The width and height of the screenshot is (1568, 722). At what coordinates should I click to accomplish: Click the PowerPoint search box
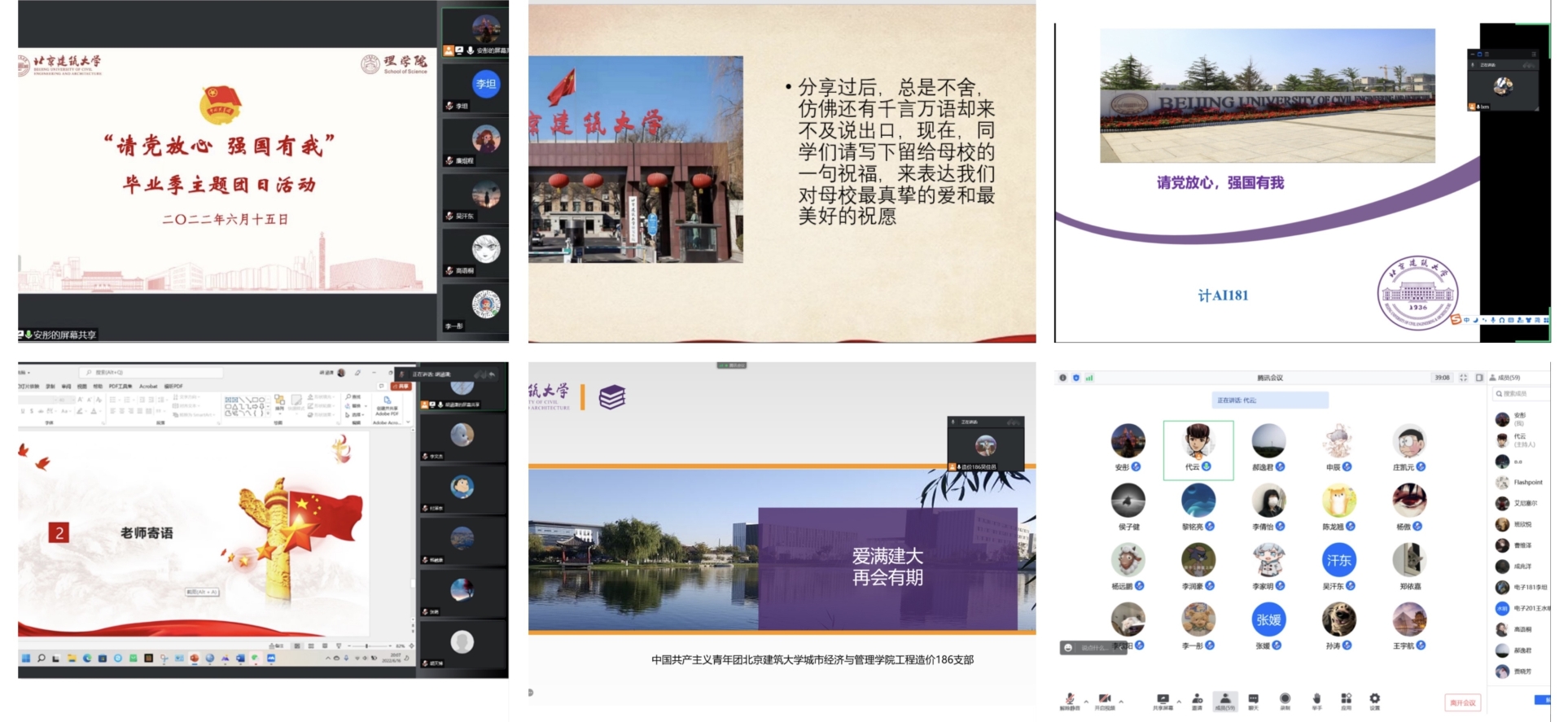[x=151, y=372]
